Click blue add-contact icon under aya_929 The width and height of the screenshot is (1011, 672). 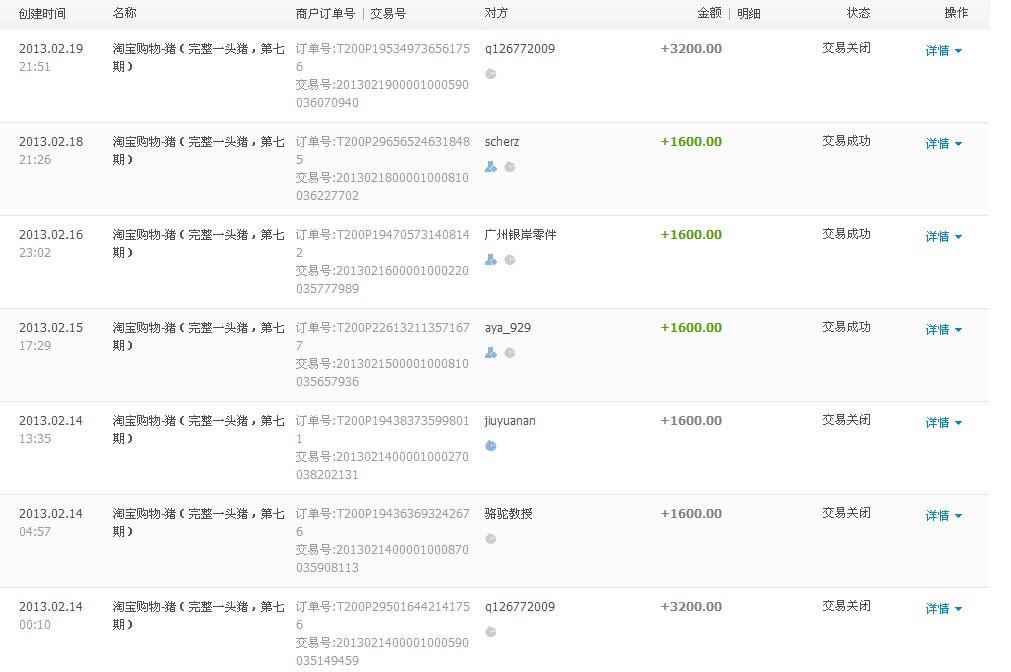(x=490, y=353)
